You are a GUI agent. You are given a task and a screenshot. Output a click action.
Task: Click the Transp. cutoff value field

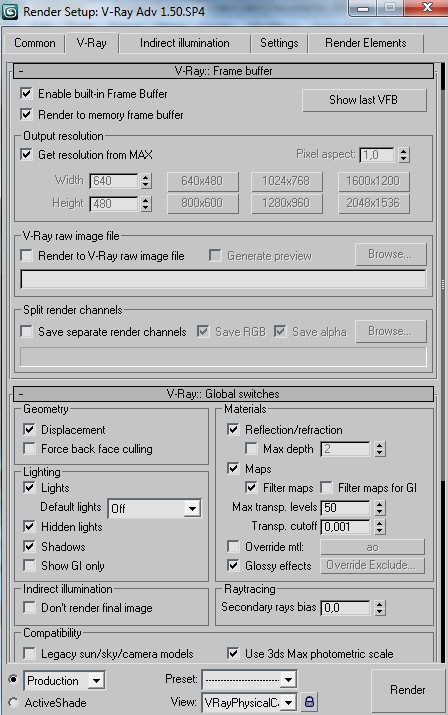coord(345,527)
